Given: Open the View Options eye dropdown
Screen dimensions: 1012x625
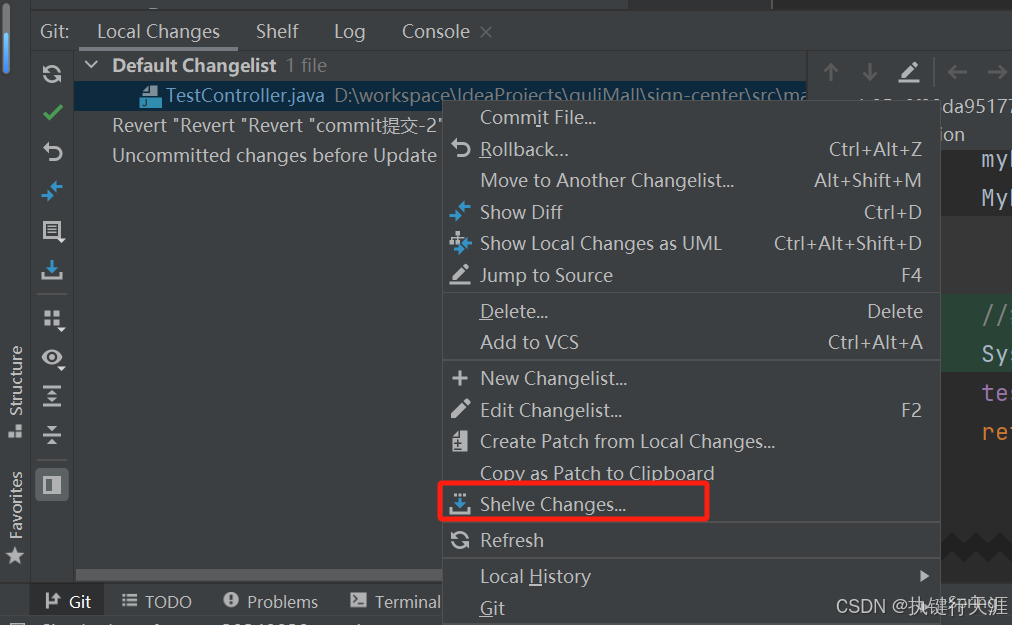Looking at the screenshot, I should (52, 358).
